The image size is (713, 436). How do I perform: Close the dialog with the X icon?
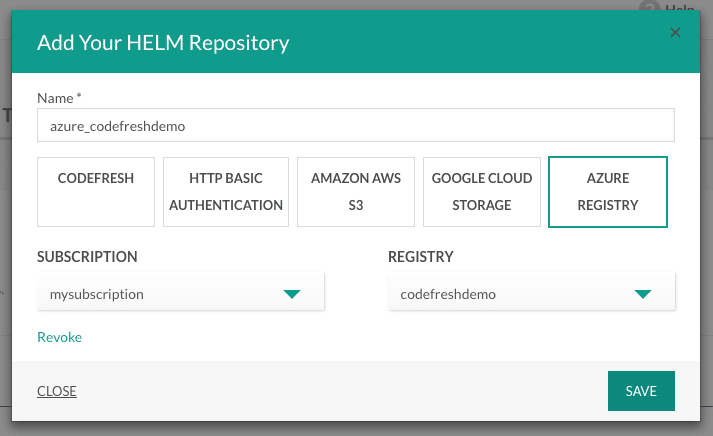675,32
